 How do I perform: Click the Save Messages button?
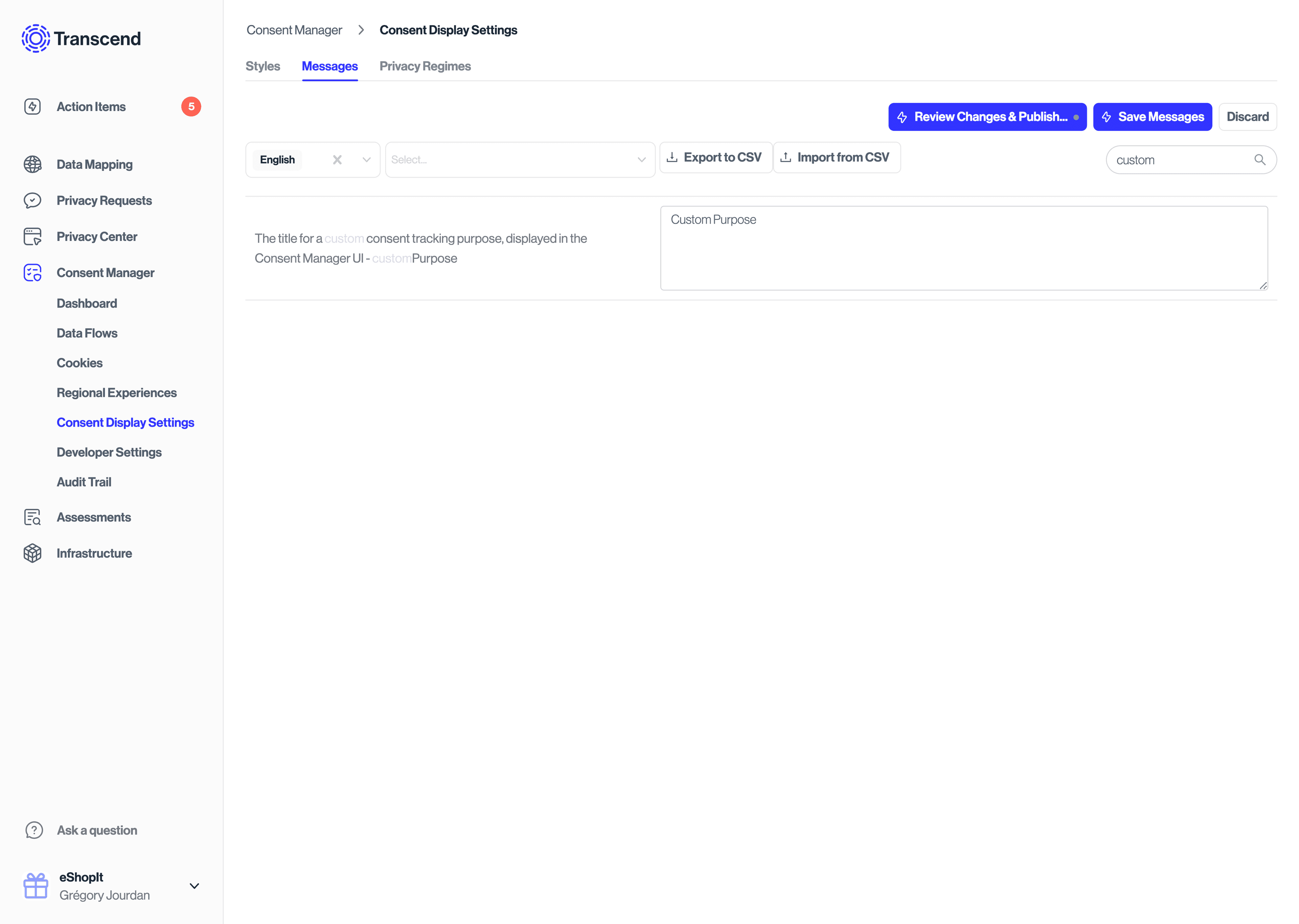pos(1152,117)
